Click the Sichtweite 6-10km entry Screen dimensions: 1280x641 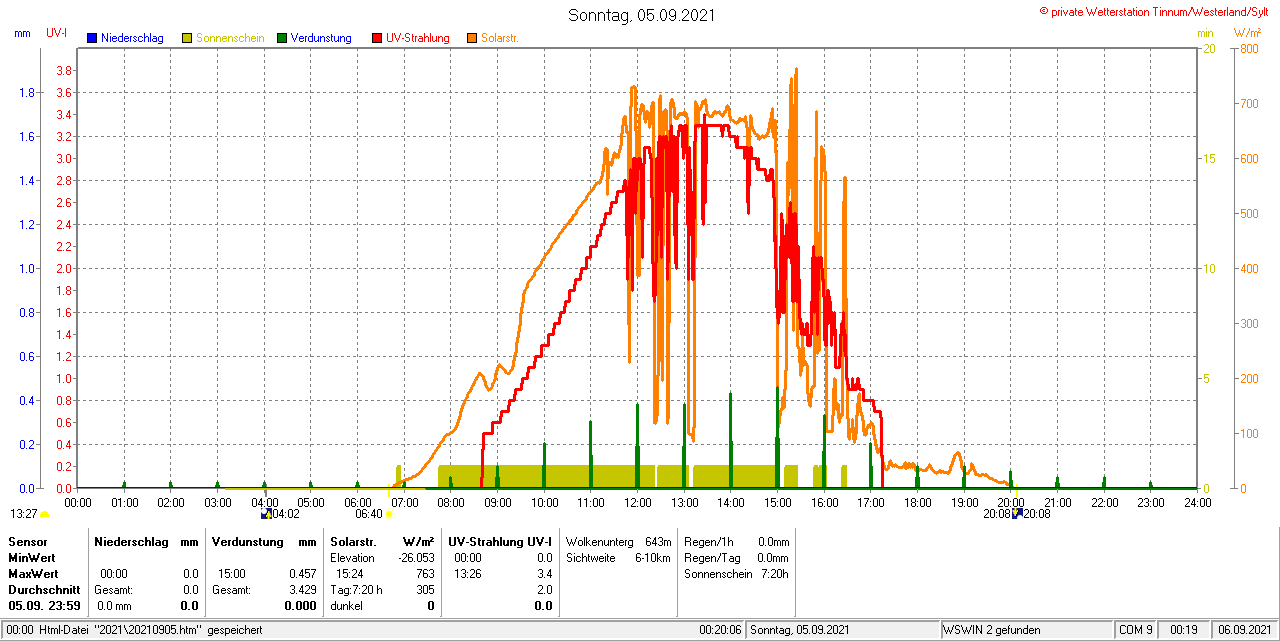[619, 557]
